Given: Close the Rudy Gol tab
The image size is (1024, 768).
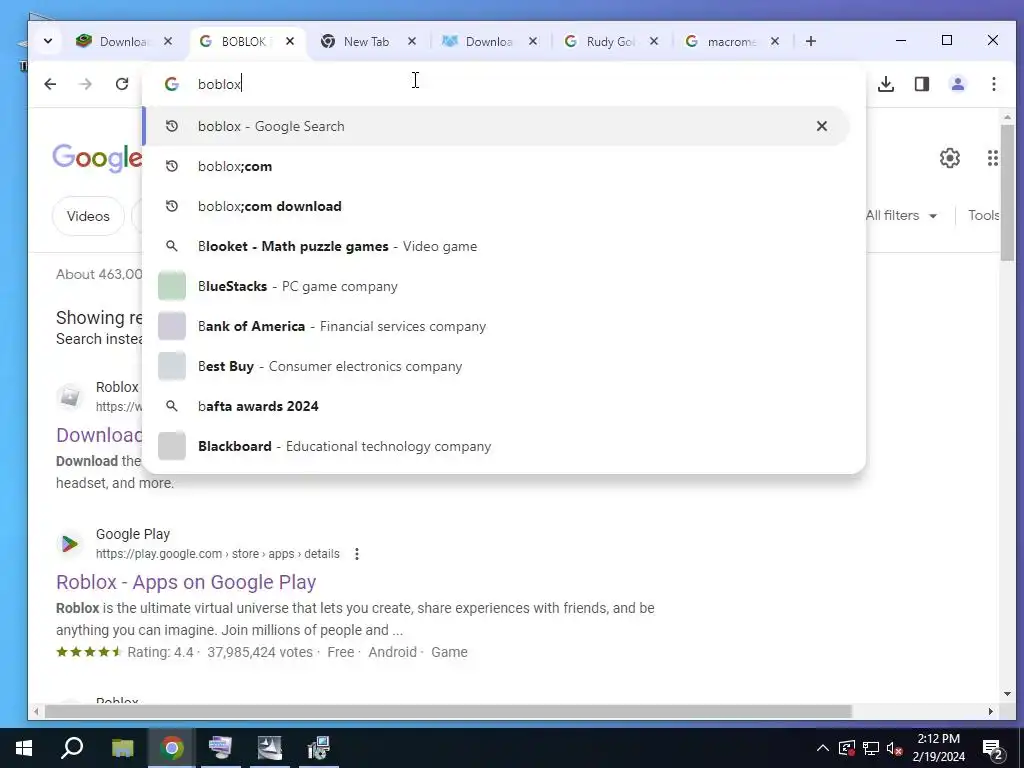Looking at the screenshot, I should 654,41.
